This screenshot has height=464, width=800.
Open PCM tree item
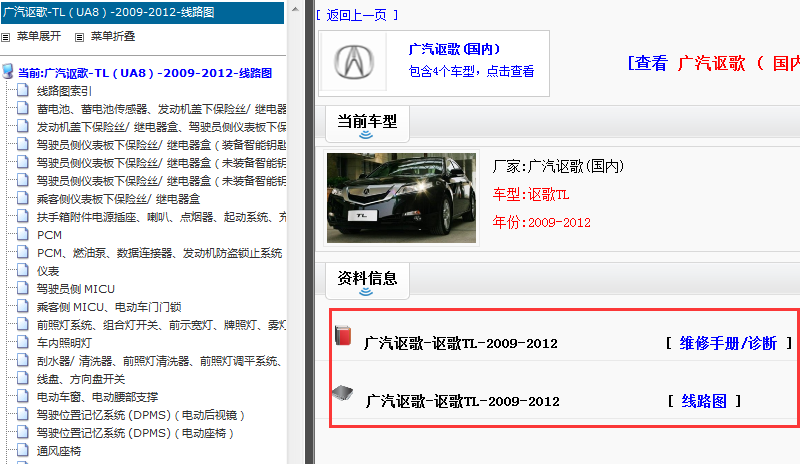click(x=49, y=235)
